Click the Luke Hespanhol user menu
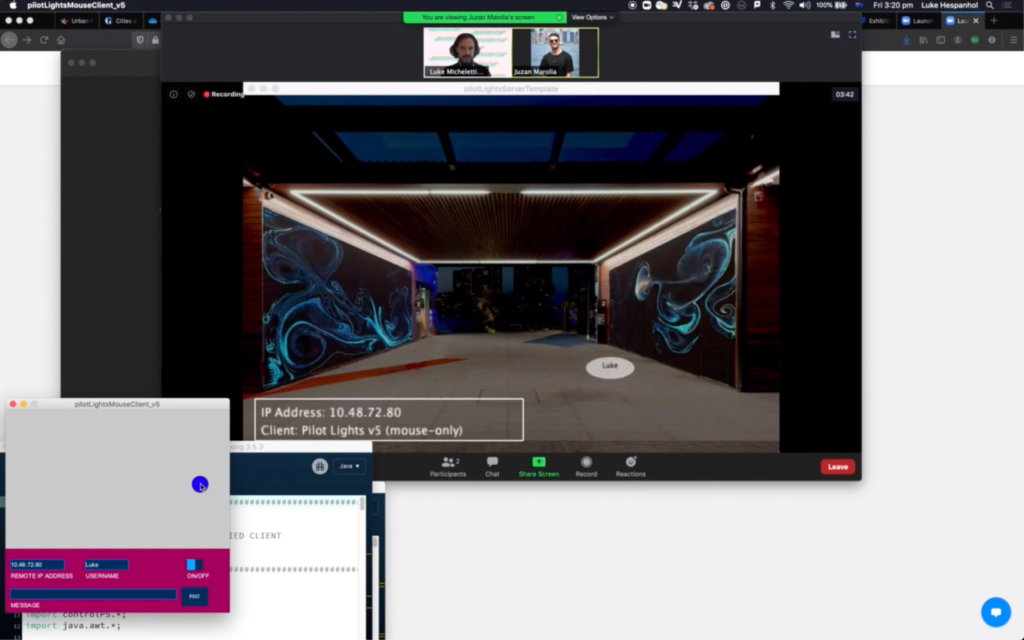 (950, 5)
